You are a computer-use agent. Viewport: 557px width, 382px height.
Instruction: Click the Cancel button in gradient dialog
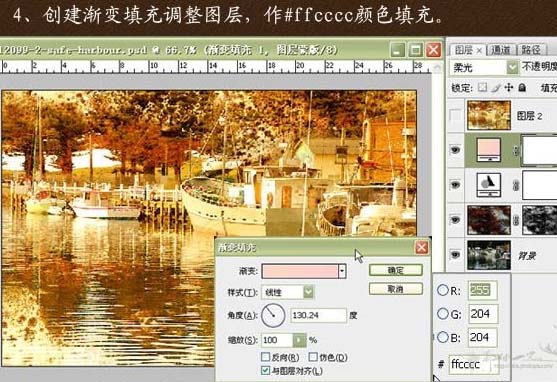click(396, 289)
